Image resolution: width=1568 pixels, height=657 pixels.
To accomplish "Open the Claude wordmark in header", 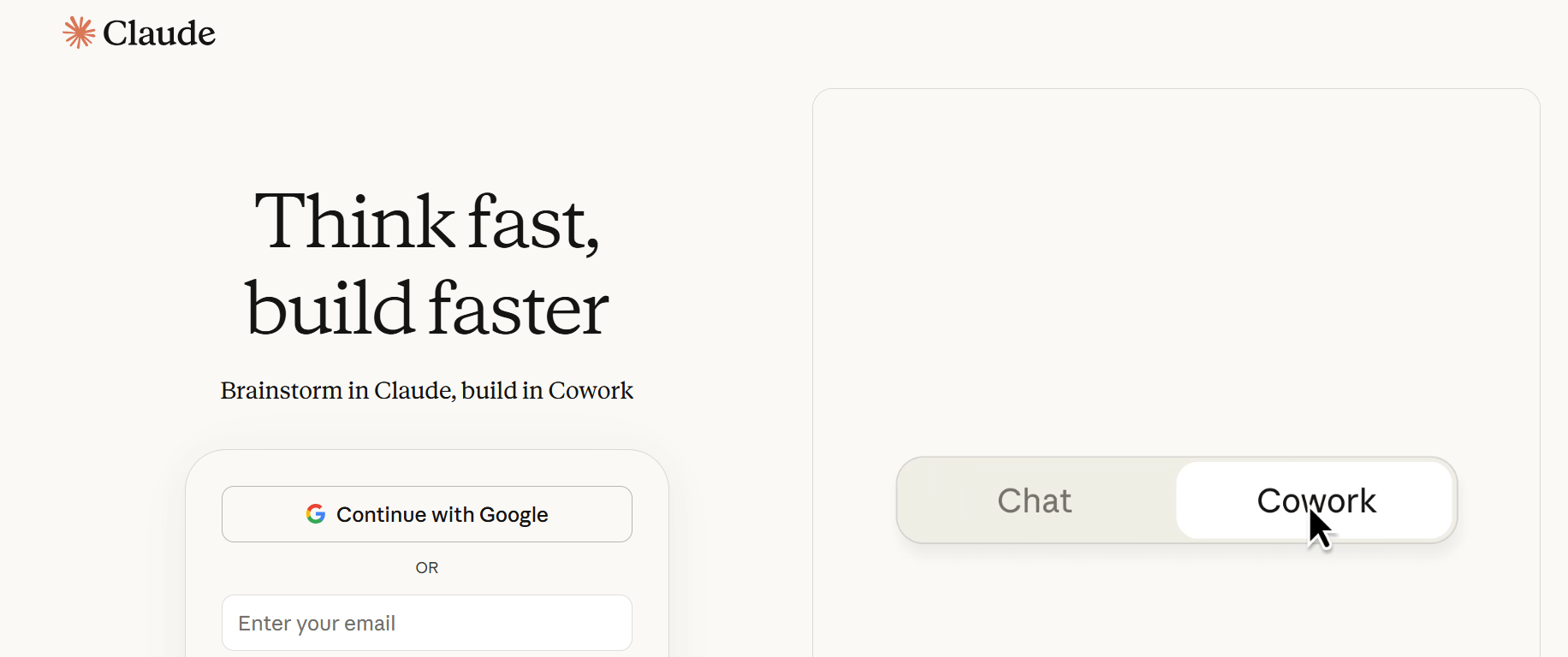I will (x=159, y=33).
